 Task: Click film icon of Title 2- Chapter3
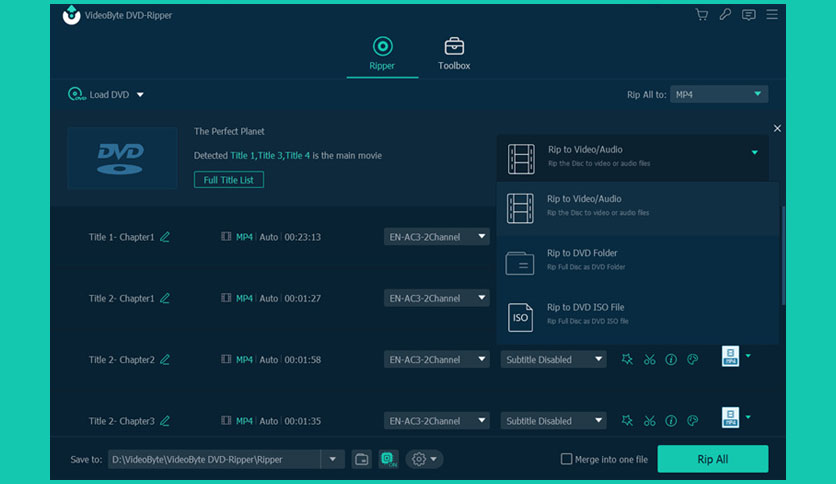tap(226, 420)
